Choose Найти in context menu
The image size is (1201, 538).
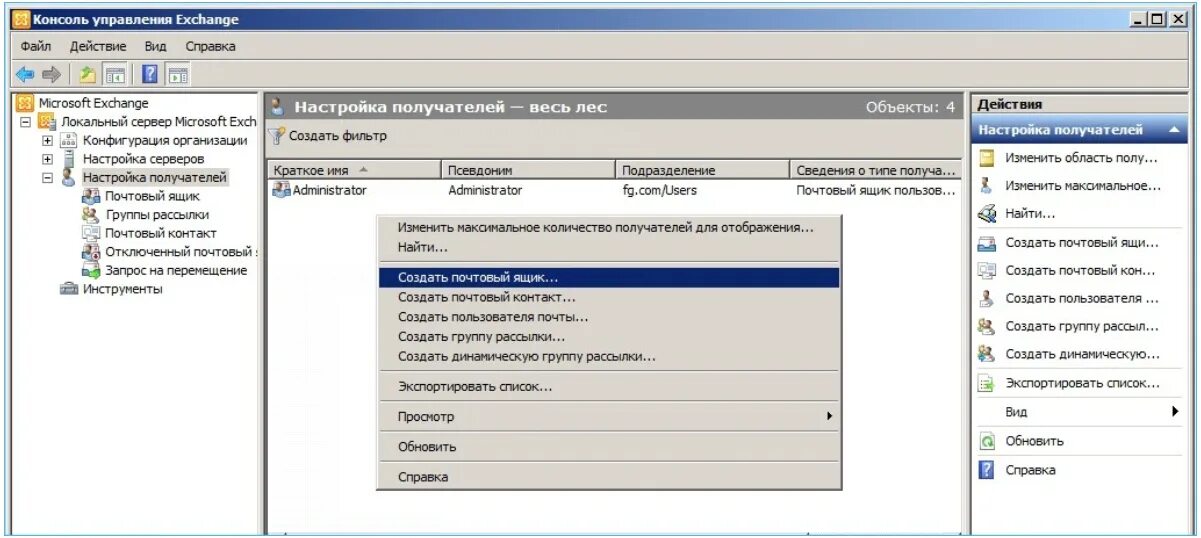(x=608, y=247)
